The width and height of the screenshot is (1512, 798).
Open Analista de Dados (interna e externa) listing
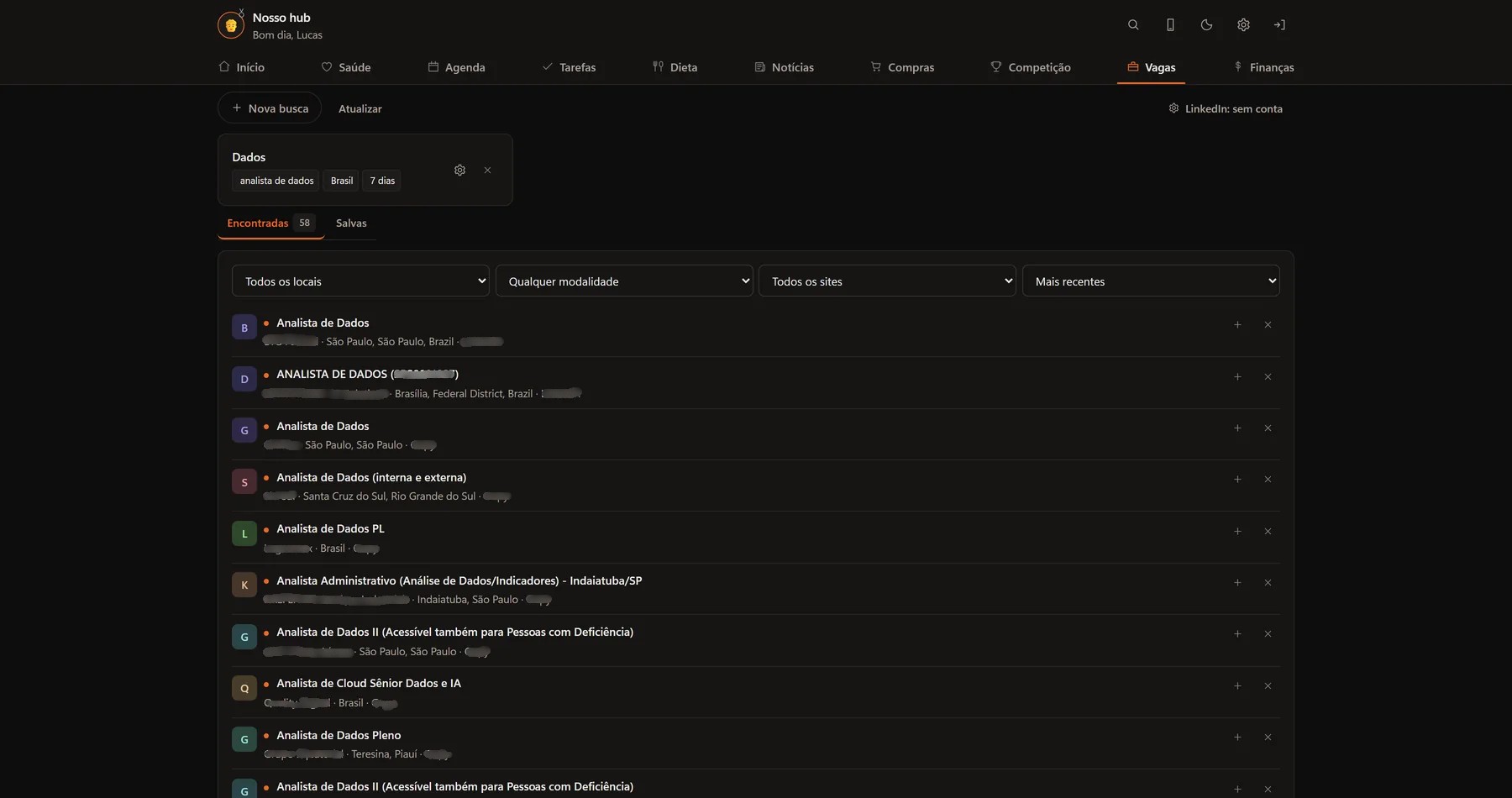click(x=371, y=477)
